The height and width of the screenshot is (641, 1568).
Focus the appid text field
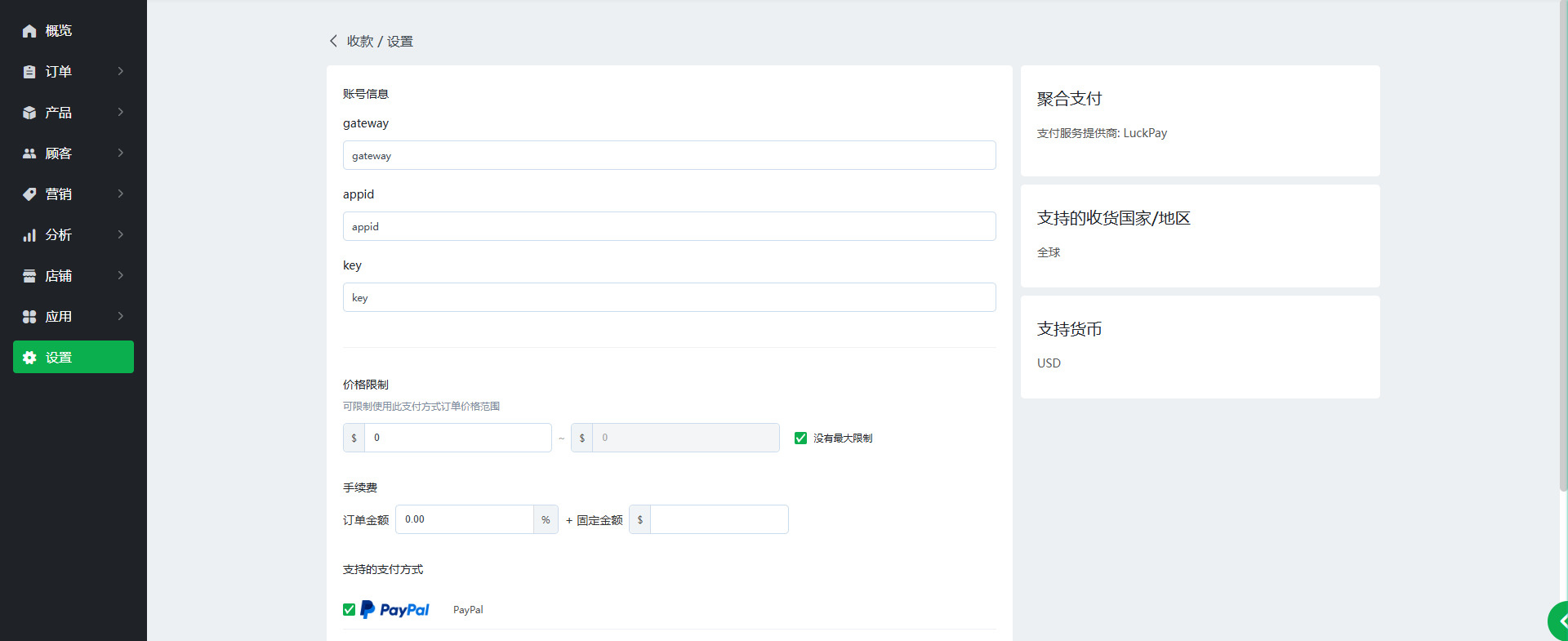(669, 226)
